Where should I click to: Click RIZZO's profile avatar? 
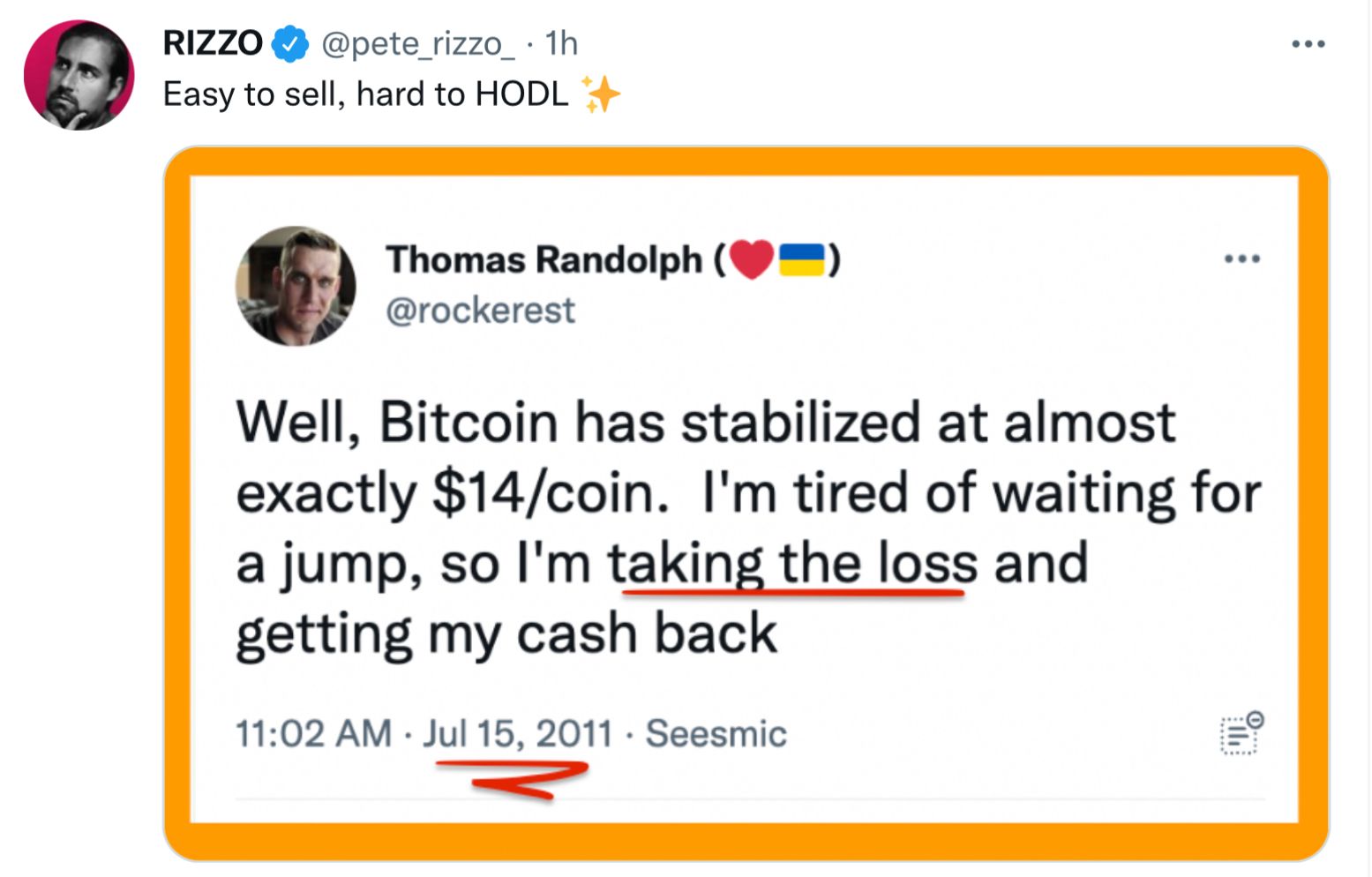coord(79,74)
